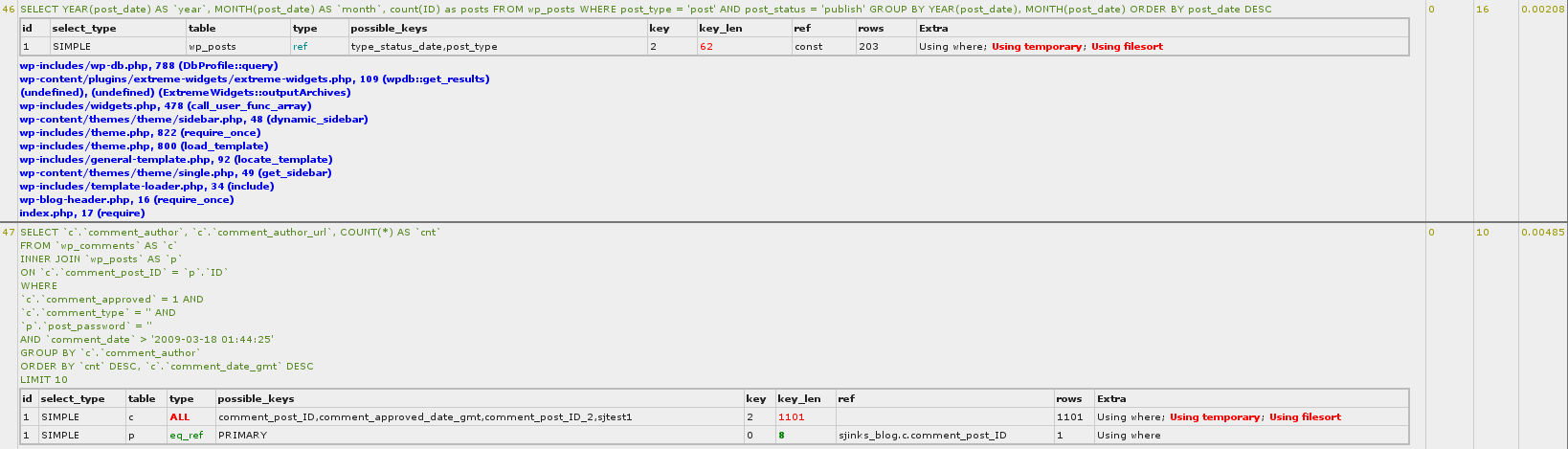
Task: Click 'possible_keys' header in query 46 table
Action: tap(389, 29)
